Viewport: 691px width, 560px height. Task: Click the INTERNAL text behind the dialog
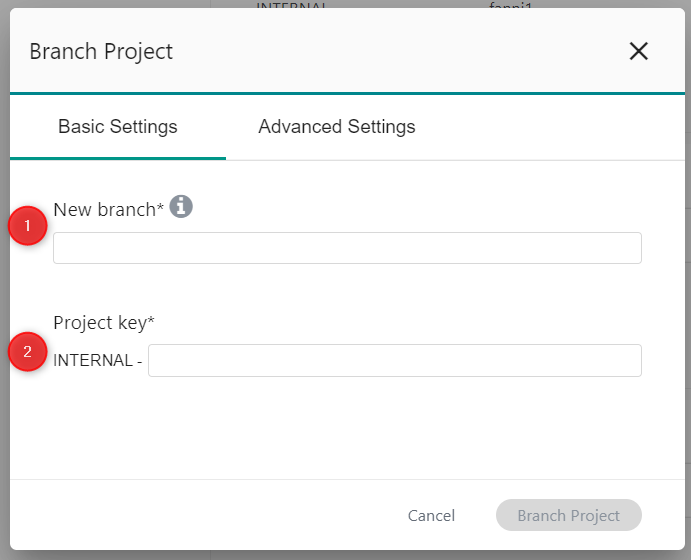[292, 4]
